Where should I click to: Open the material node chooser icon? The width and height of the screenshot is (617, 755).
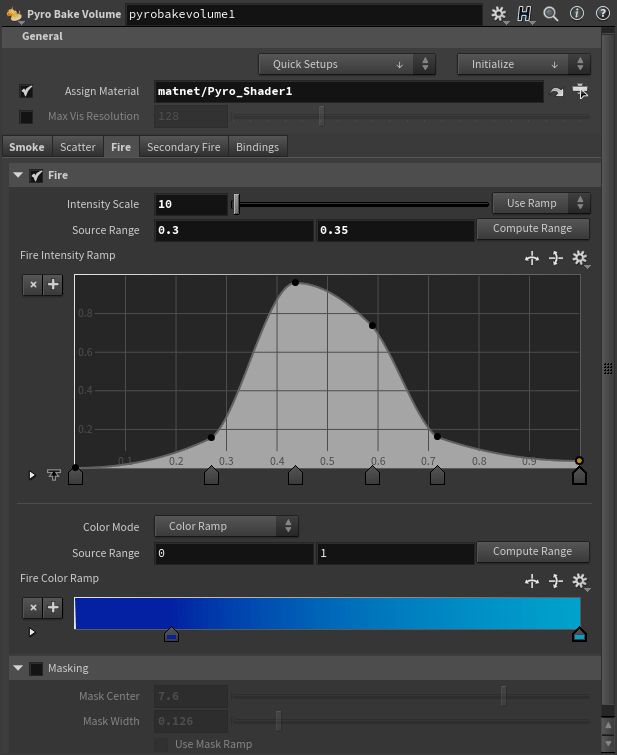(x=580, y=91)
